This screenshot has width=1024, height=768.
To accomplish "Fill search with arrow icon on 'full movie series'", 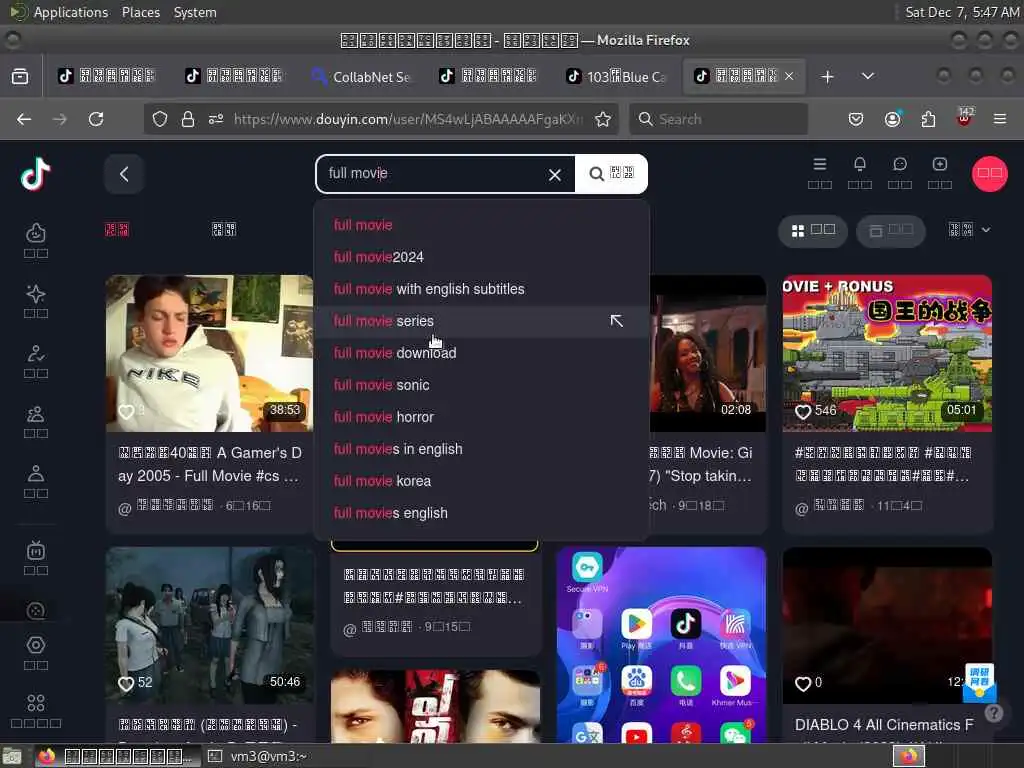I will click(616, 321).
